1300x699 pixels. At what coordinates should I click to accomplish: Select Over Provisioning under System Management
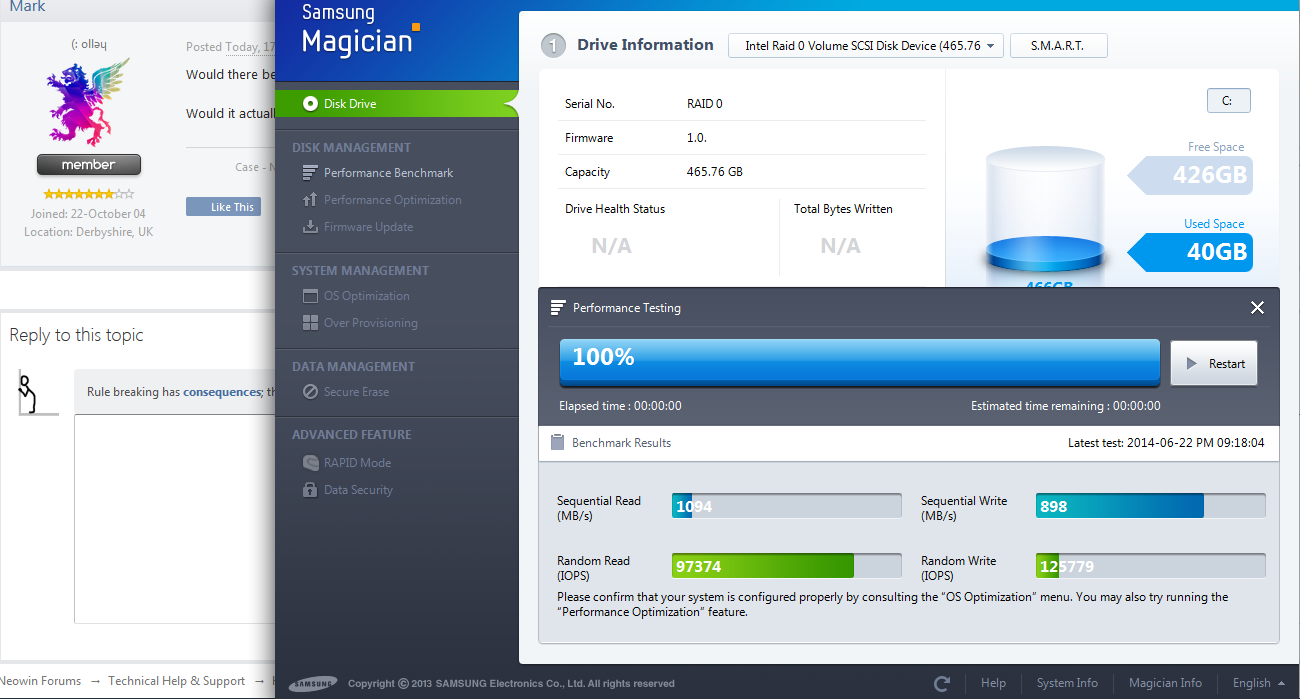370,323
